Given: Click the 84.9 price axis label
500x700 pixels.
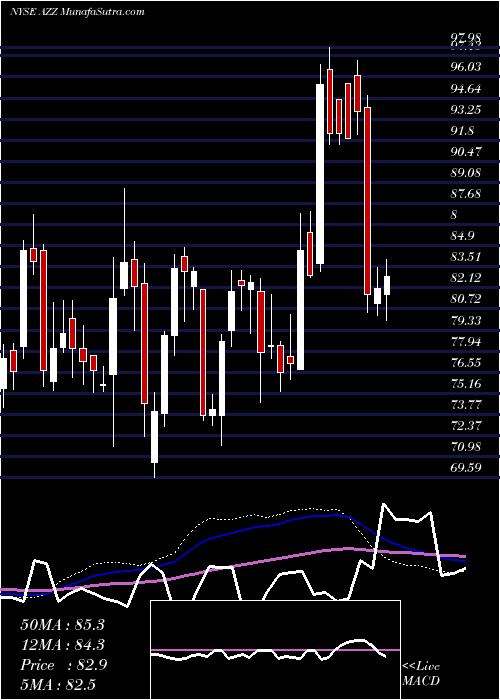Looking at the screenshot, I should pyautogui.click(x=463, y=235).
